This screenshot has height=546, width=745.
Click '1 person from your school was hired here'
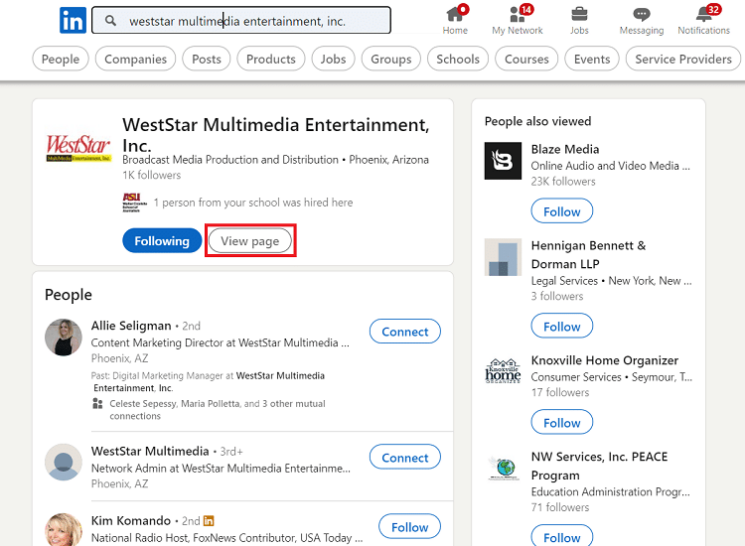point(253,202)
